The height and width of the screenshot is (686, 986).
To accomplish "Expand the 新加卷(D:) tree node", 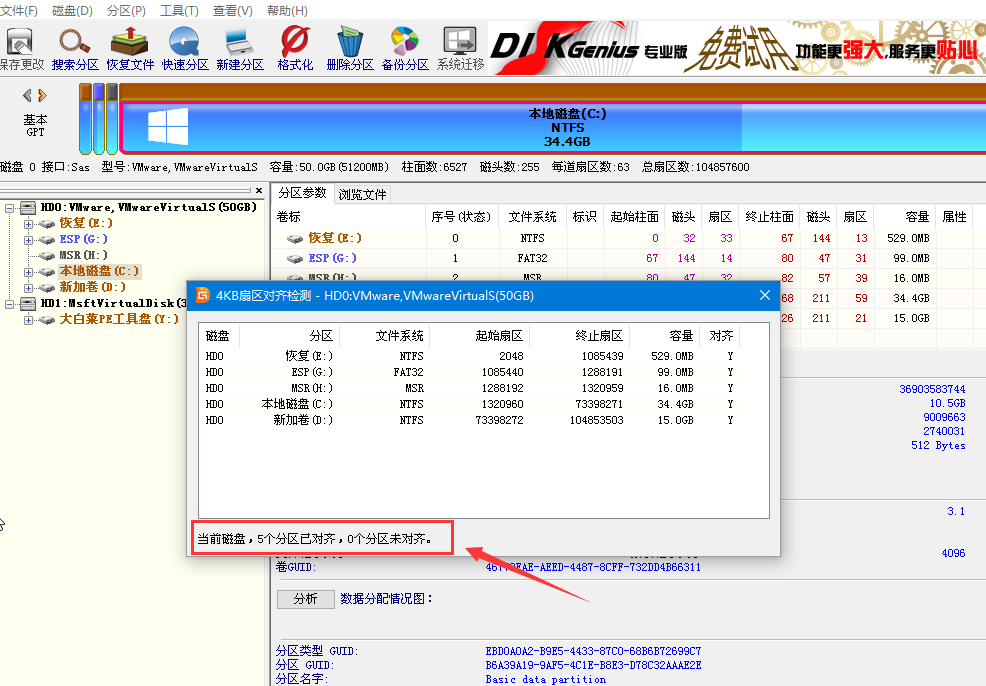I will click(28, 288).
